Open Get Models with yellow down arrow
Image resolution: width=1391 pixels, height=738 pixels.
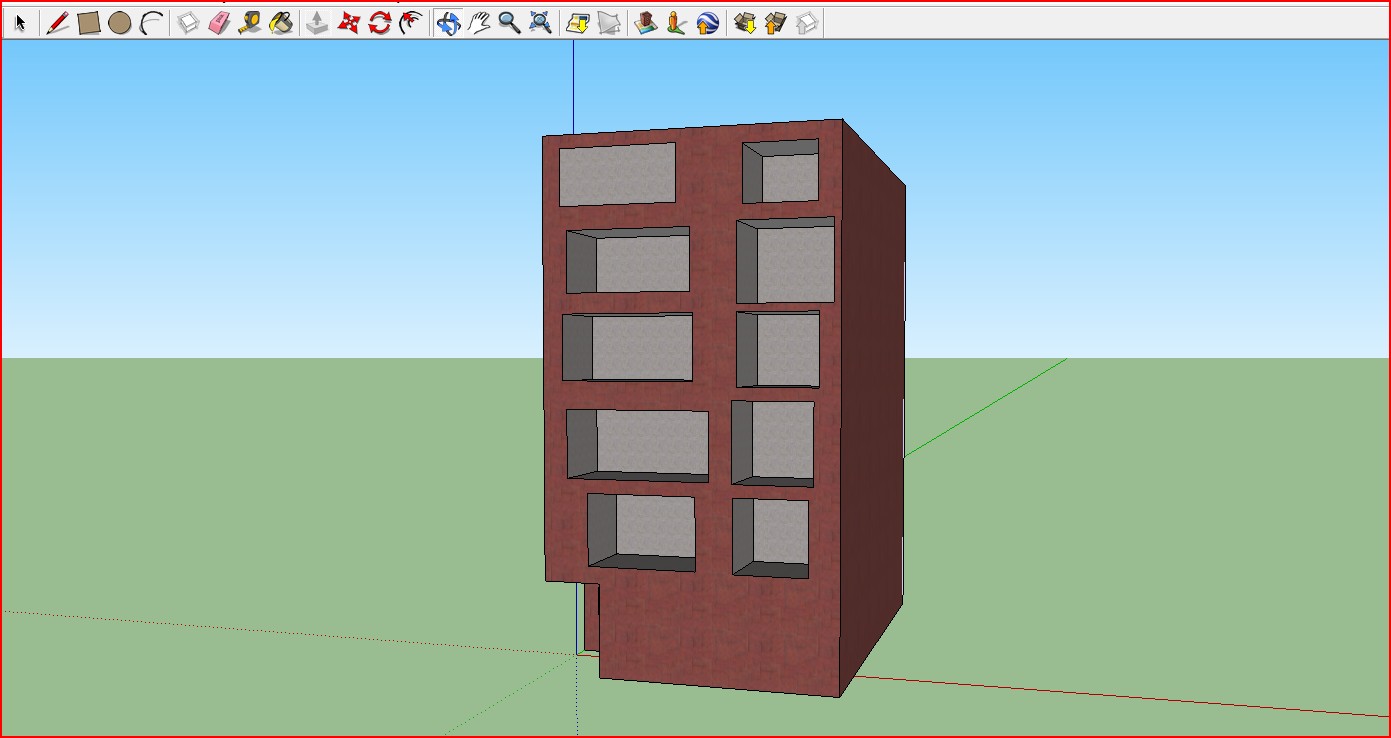coord(745,23)
